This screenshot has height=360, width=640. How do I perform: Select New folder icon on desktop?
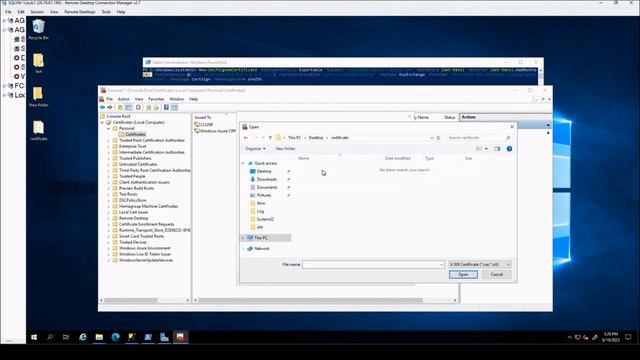tap(38, 97)
